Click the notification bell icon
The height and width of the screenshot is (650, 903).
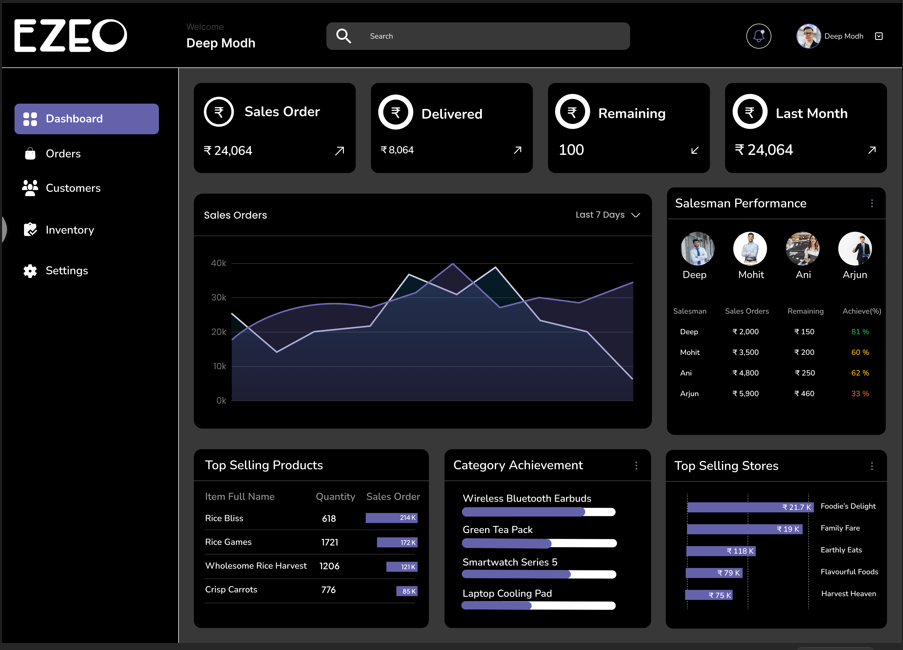click(x=759, y=36)
